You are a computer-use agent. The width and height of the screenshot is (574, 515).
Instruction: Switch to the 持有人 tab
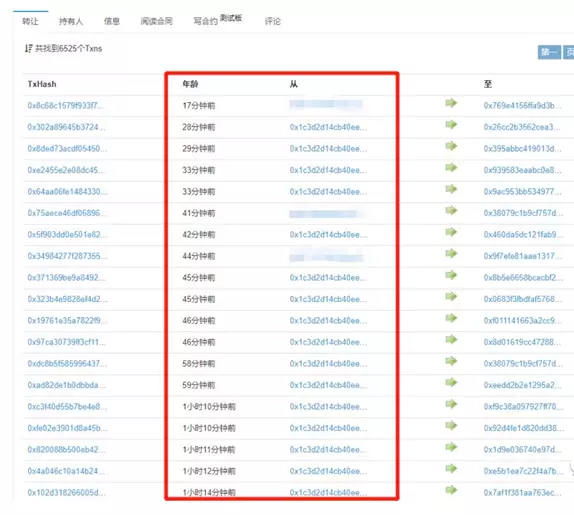pyautogui.click(x=71, y=21)
